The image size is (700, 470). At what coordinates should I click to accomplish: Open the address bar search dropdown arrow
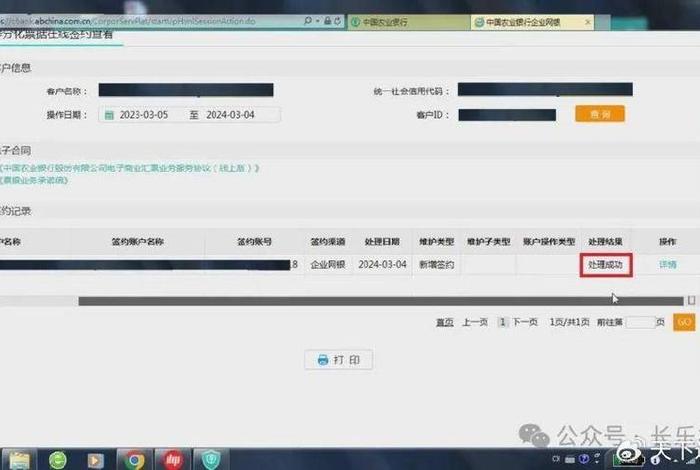pos(317,21)
